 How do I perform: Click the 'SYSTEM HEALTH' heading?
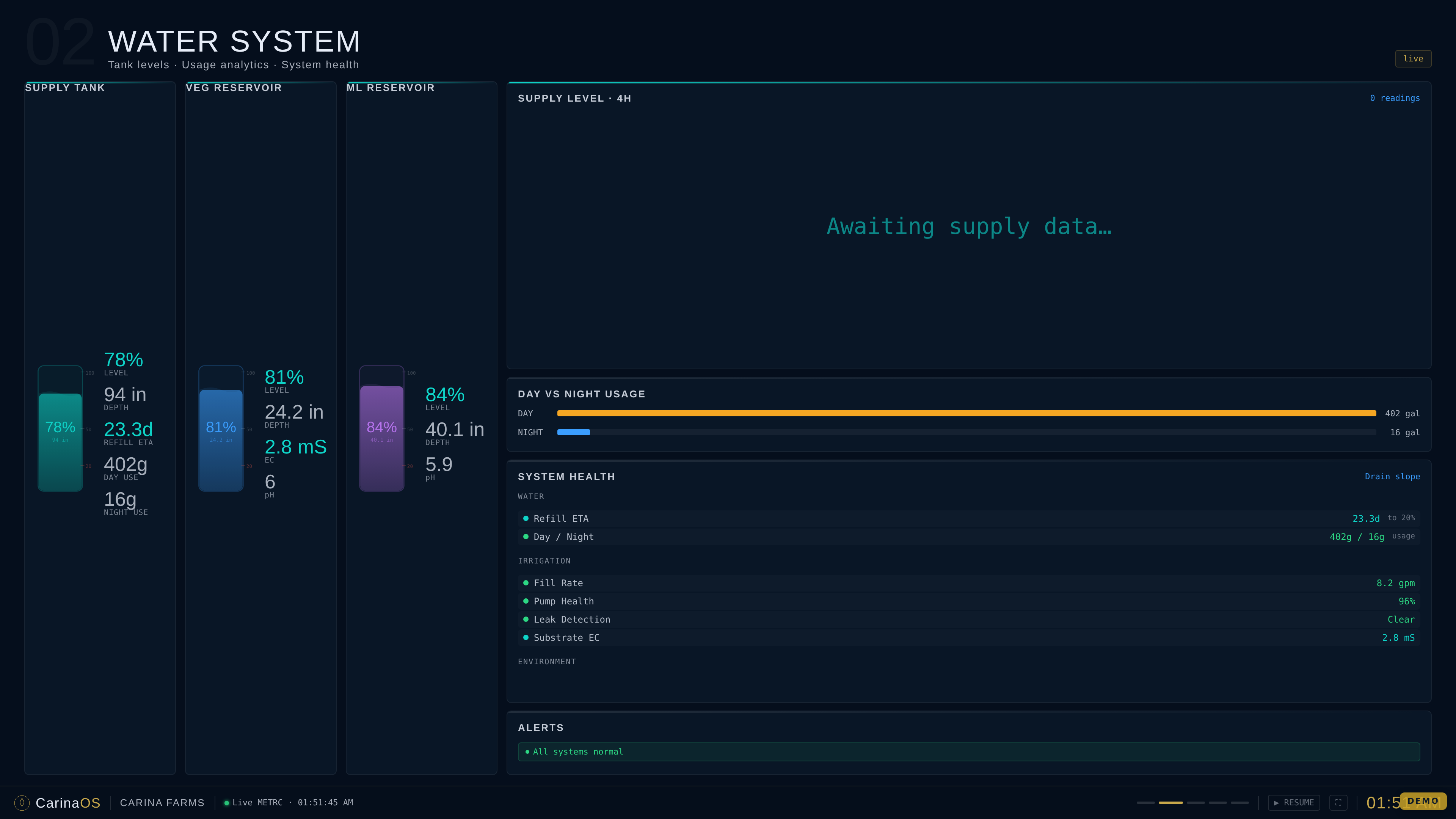tap(566, 477)
